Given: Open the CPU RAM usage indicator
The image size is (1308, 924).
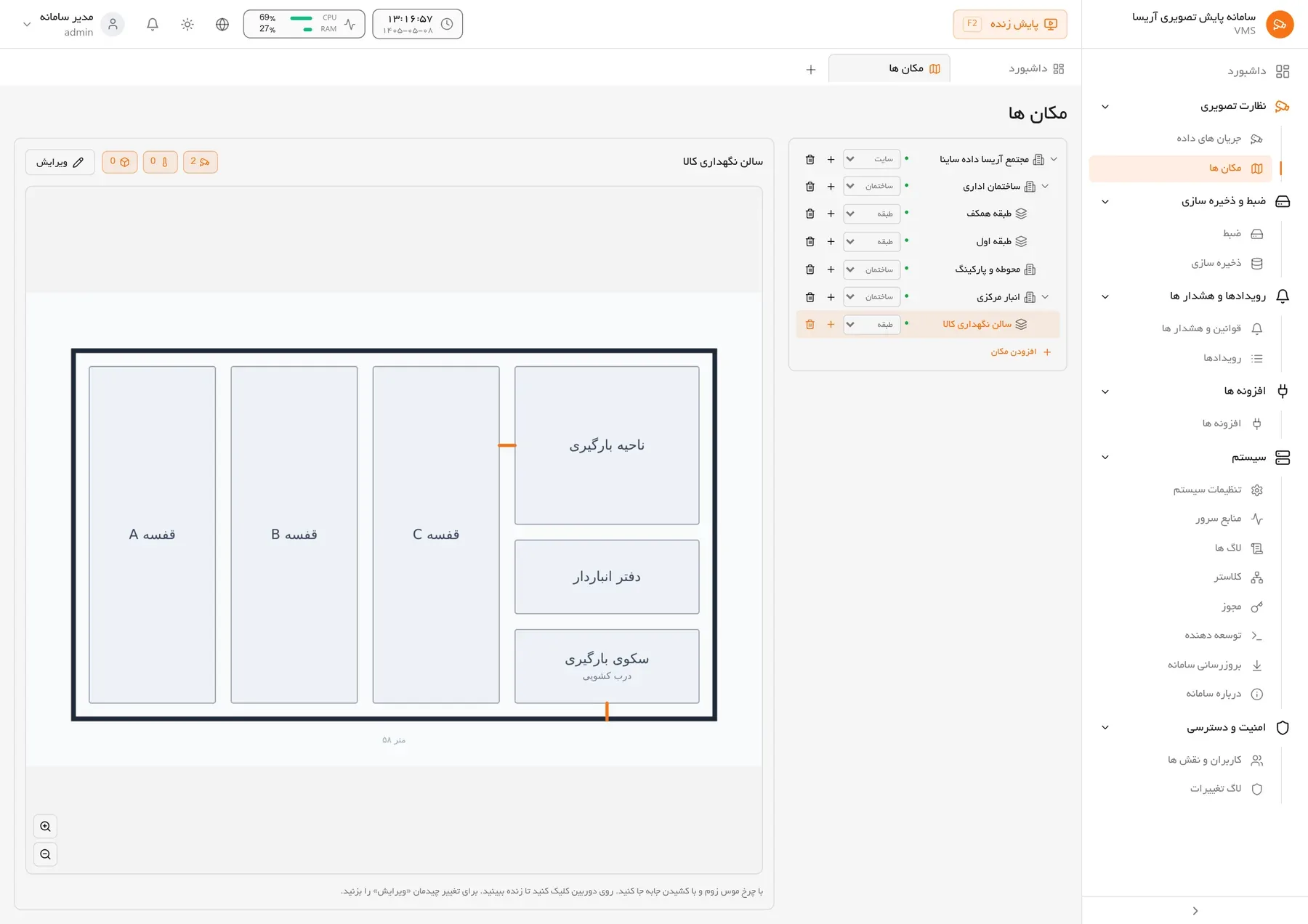Looking at the screenshot, I should (304, 24).
